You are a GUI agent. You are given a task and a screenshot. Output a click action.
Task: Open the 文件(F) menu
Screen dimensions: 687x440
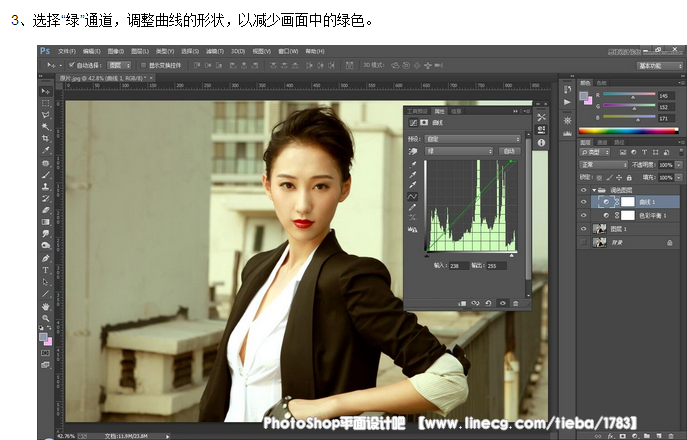click(67, 51)
